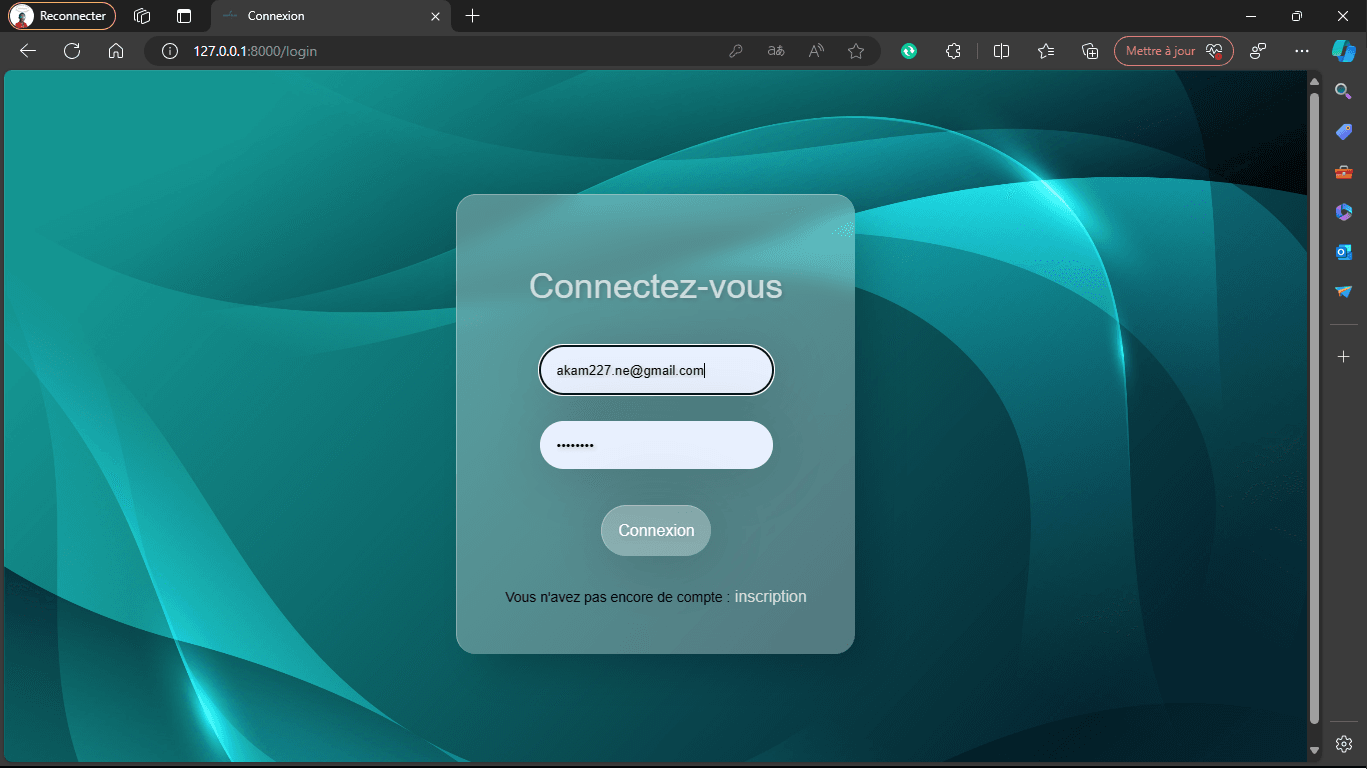Open the workspaces icon
Viewport: 1367px width, 769px height.
point(142,16)
